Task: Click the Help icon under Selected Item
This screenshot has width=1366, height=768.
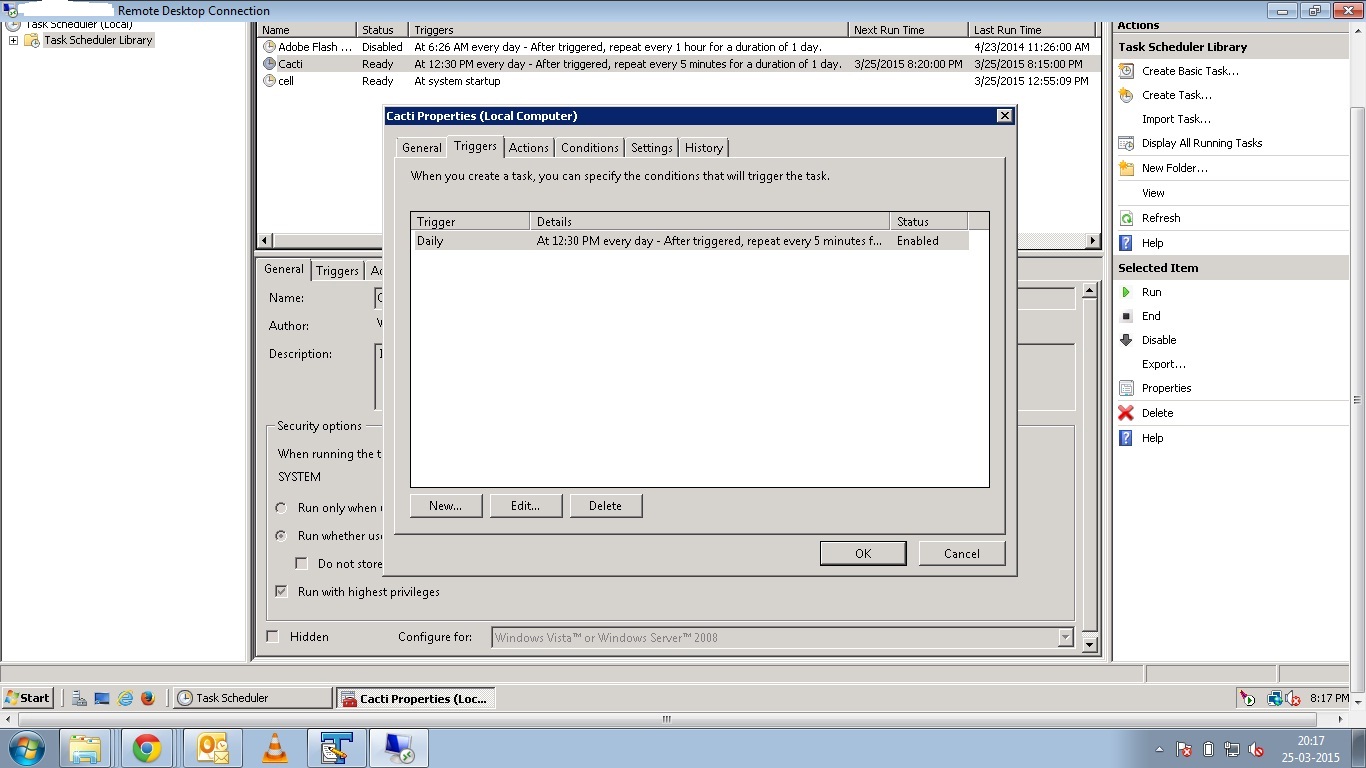Action: [x=1126, y=438]
